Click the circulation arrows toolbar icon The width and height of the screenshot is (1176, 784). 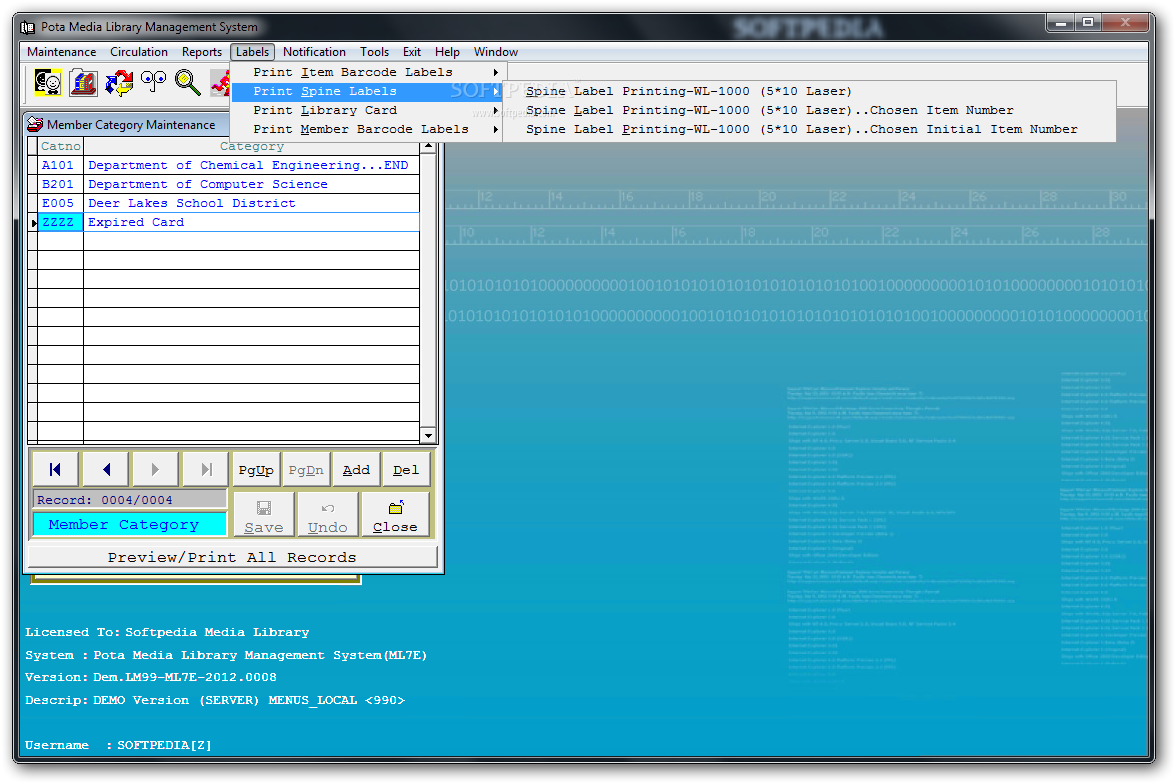tap(118, 83)
